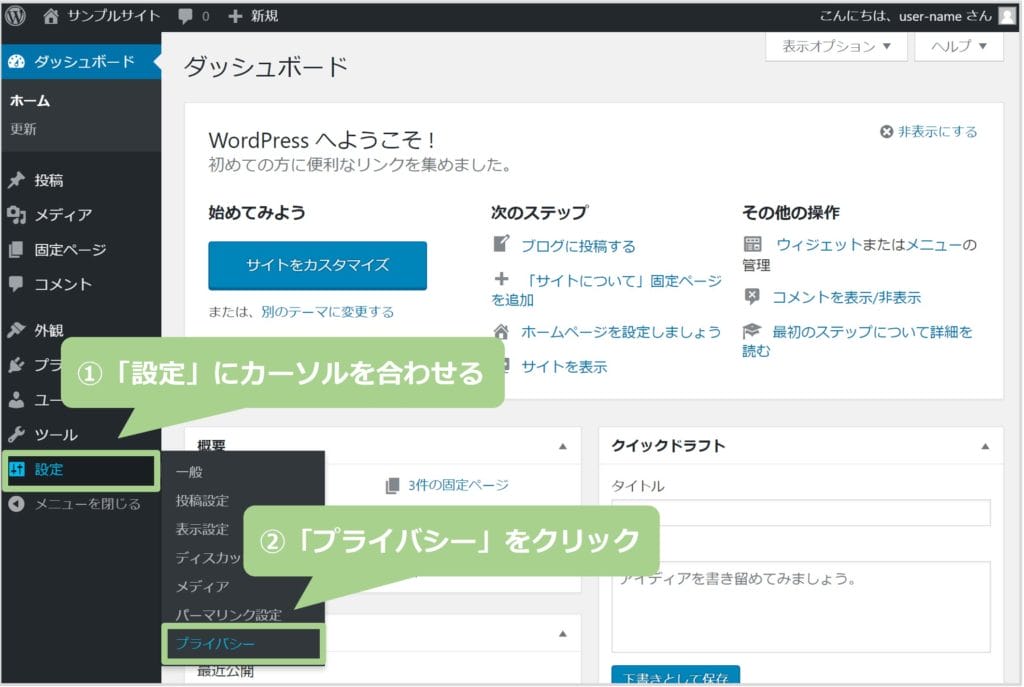Click the edit icon next to ブログに投稿する
This screenshot has width=1024, height=687.
(501, 244)
